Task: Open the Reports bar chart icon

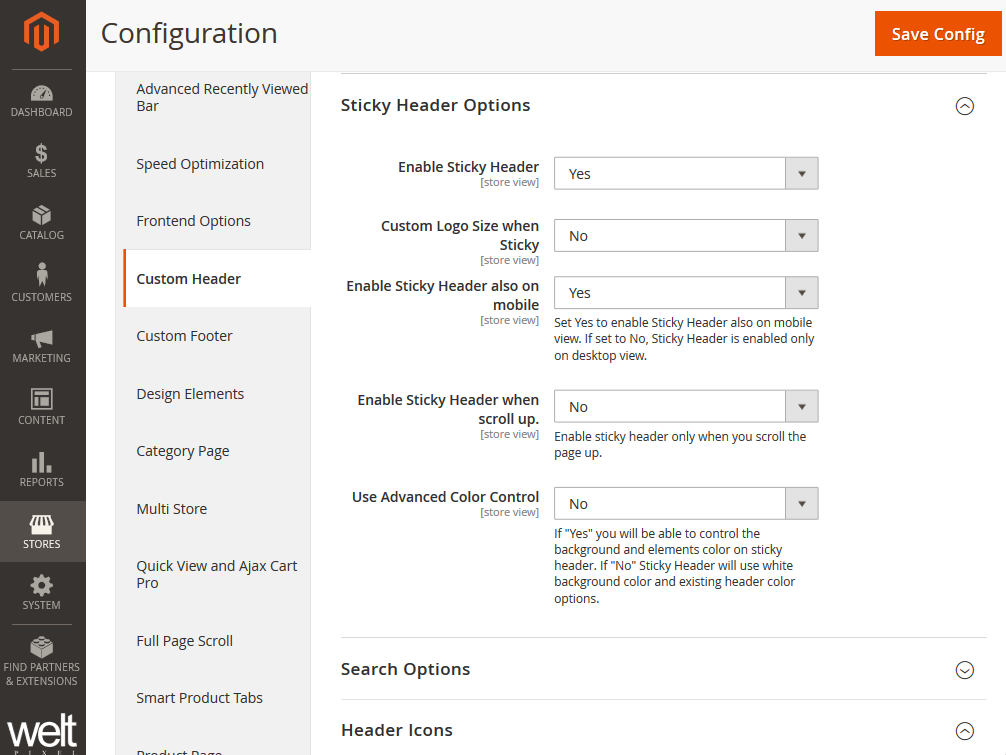Action: pos(42,462)
